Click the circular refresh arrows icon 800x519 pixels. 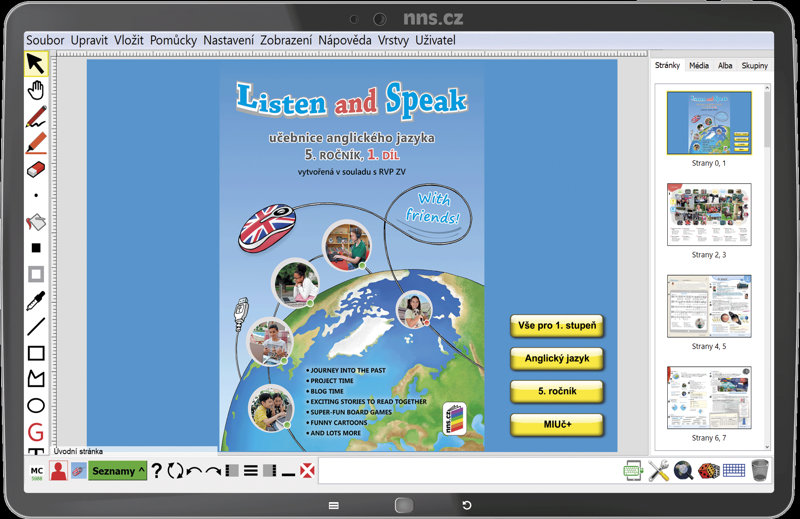175,471
